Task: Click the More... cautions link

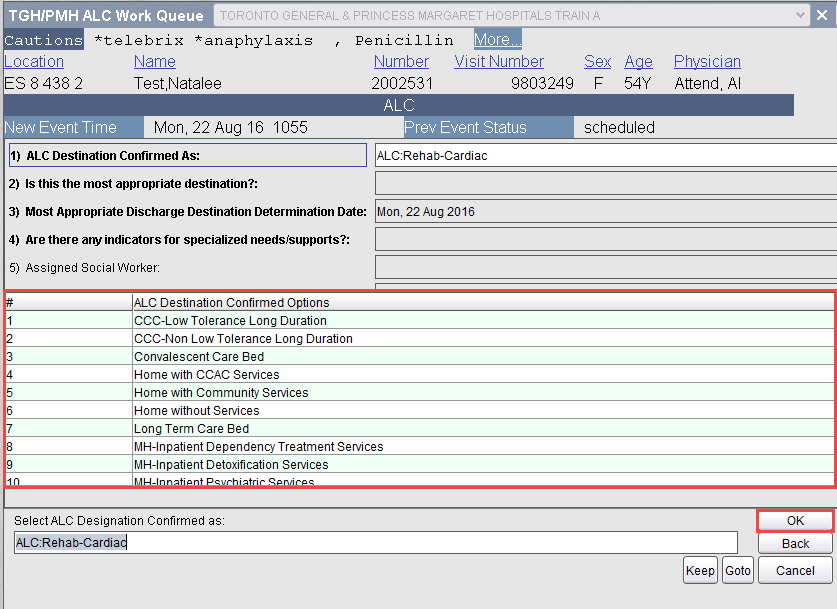Action: (x=498, y=39)
